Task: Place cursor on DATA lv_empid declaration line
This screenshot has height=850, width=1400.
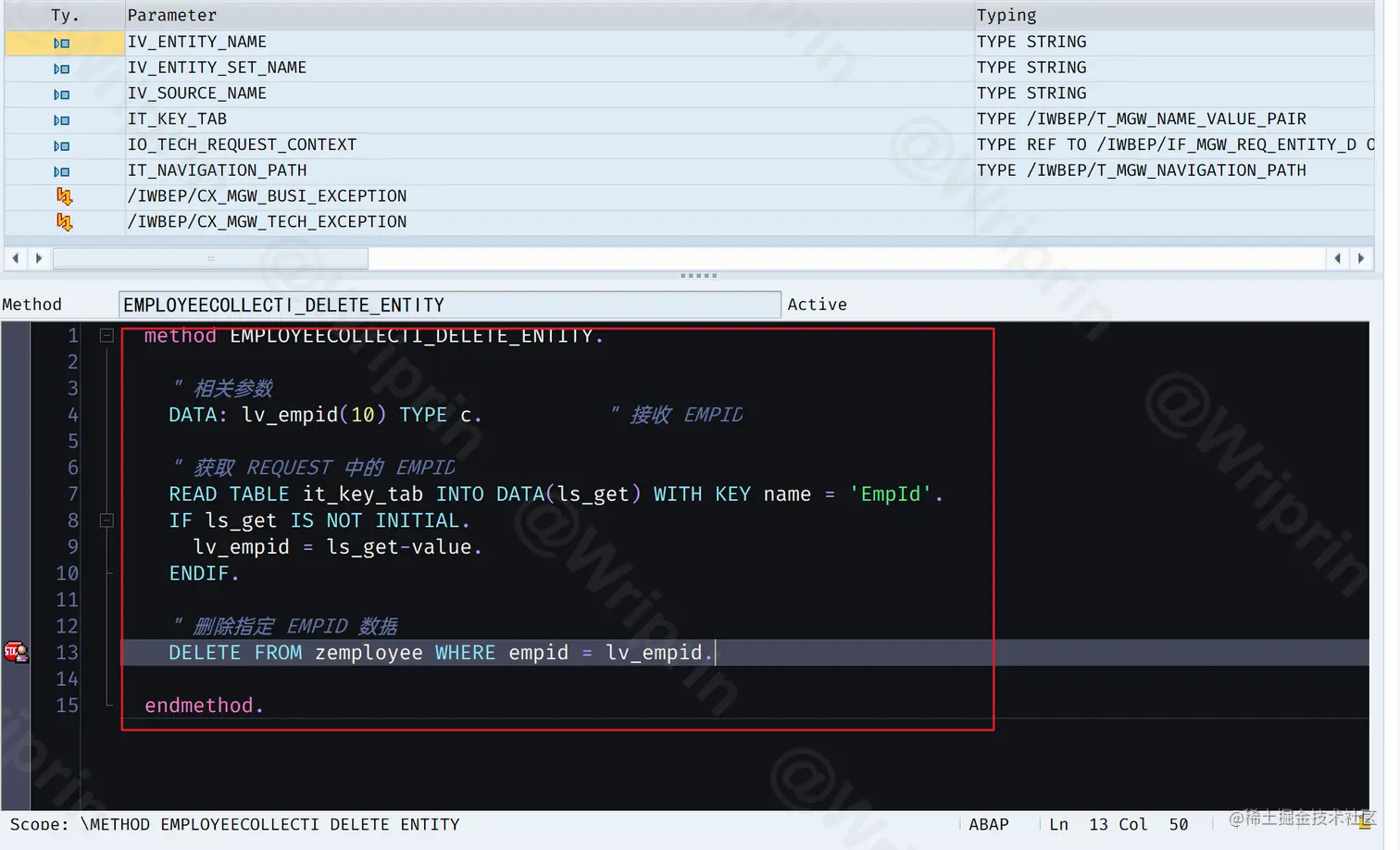Action: point(324,415)
